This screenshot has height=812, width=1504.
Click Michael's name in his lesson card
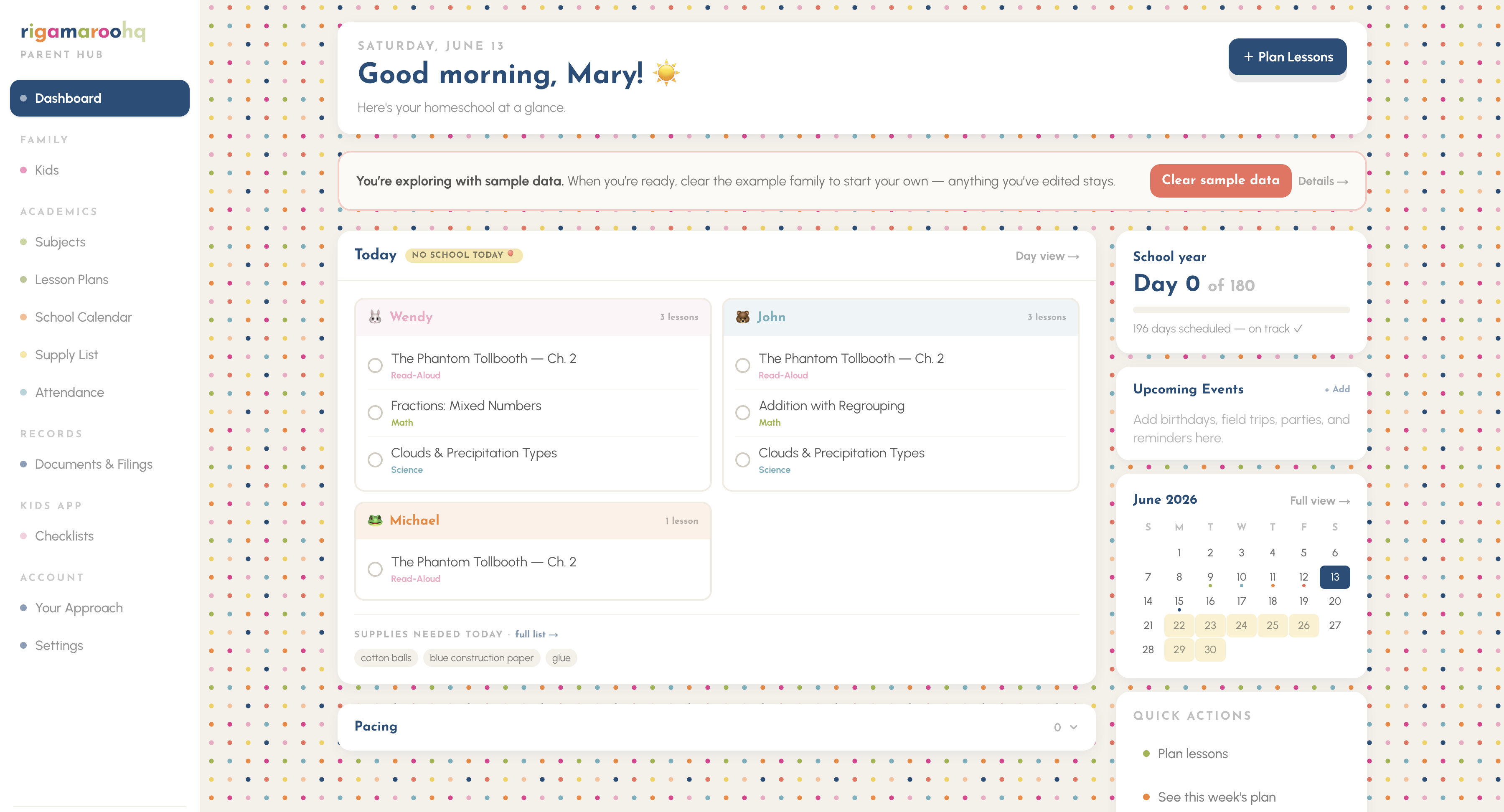click(x=414, y=520)
